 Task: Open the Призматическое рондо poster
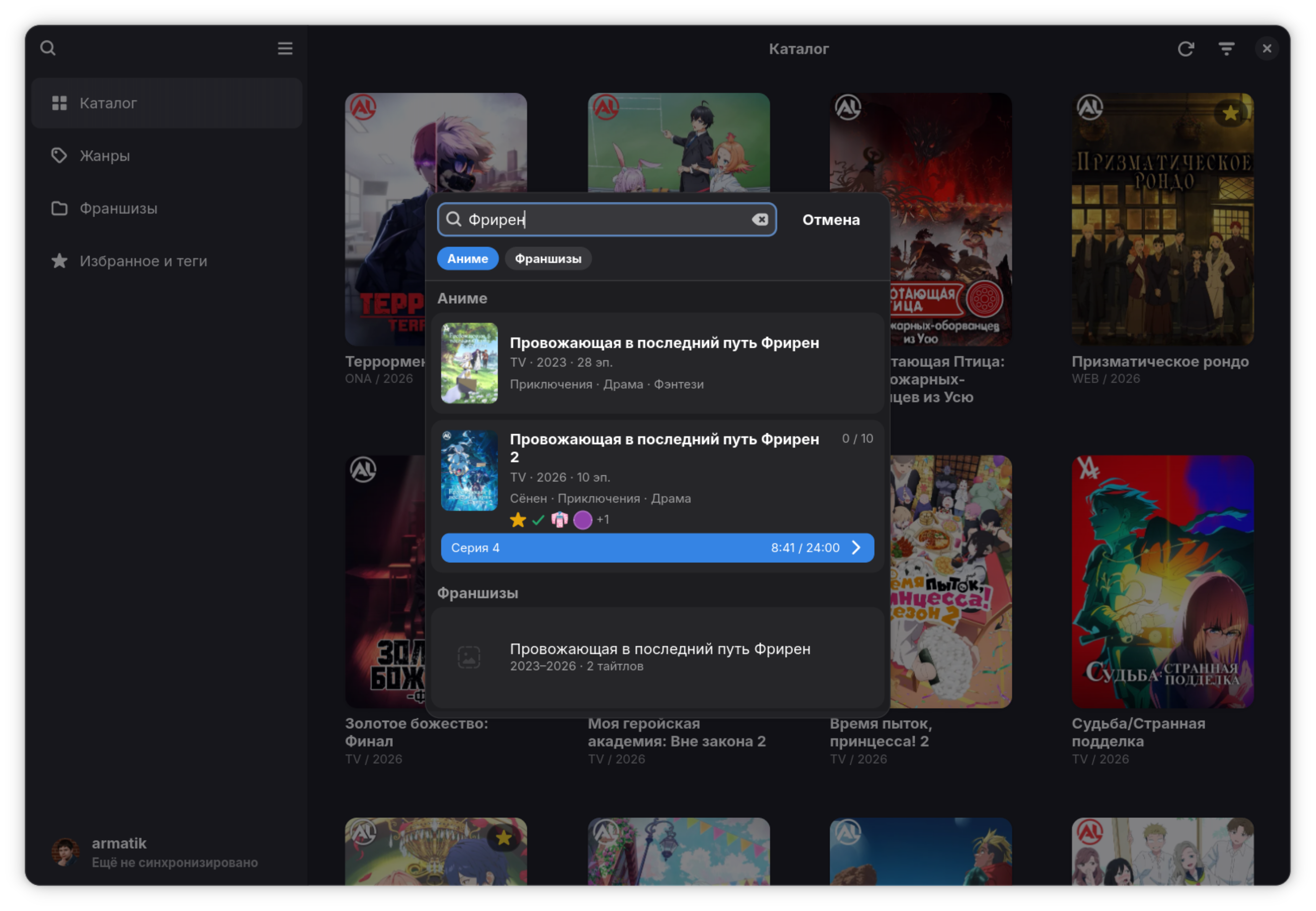coord(1163,220)
